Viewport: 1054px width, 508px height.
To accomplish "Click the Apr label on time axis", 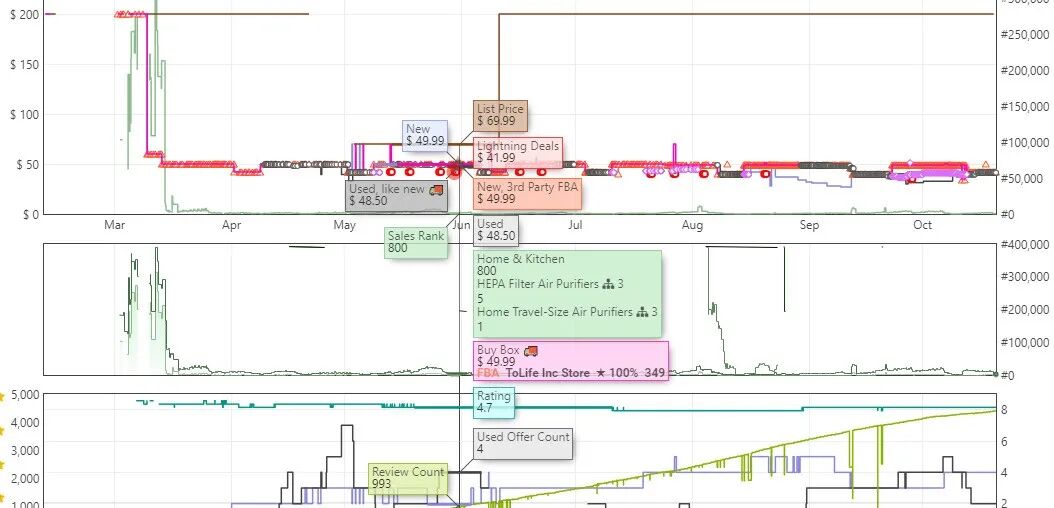I will [231, 225].
